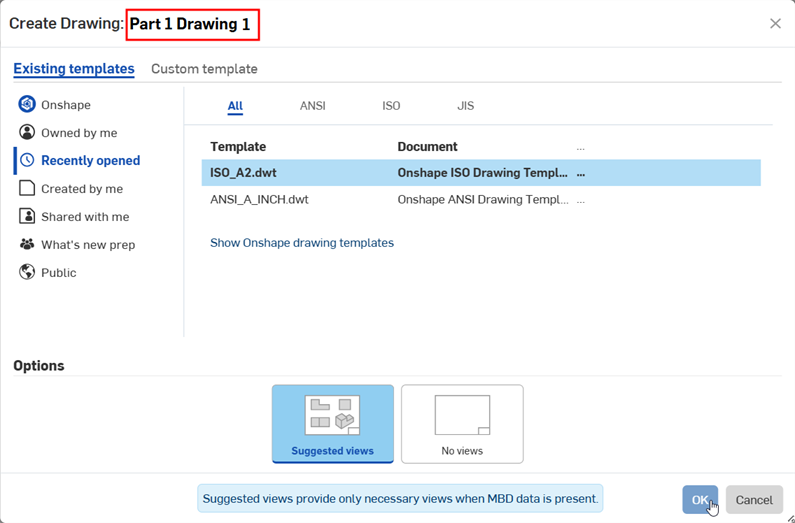Image resolution: width=795 pixels, height=523 pixels.
Task: Click the ellipsis in the ANSI_A_INCH.dwt row
Action: 581,200
